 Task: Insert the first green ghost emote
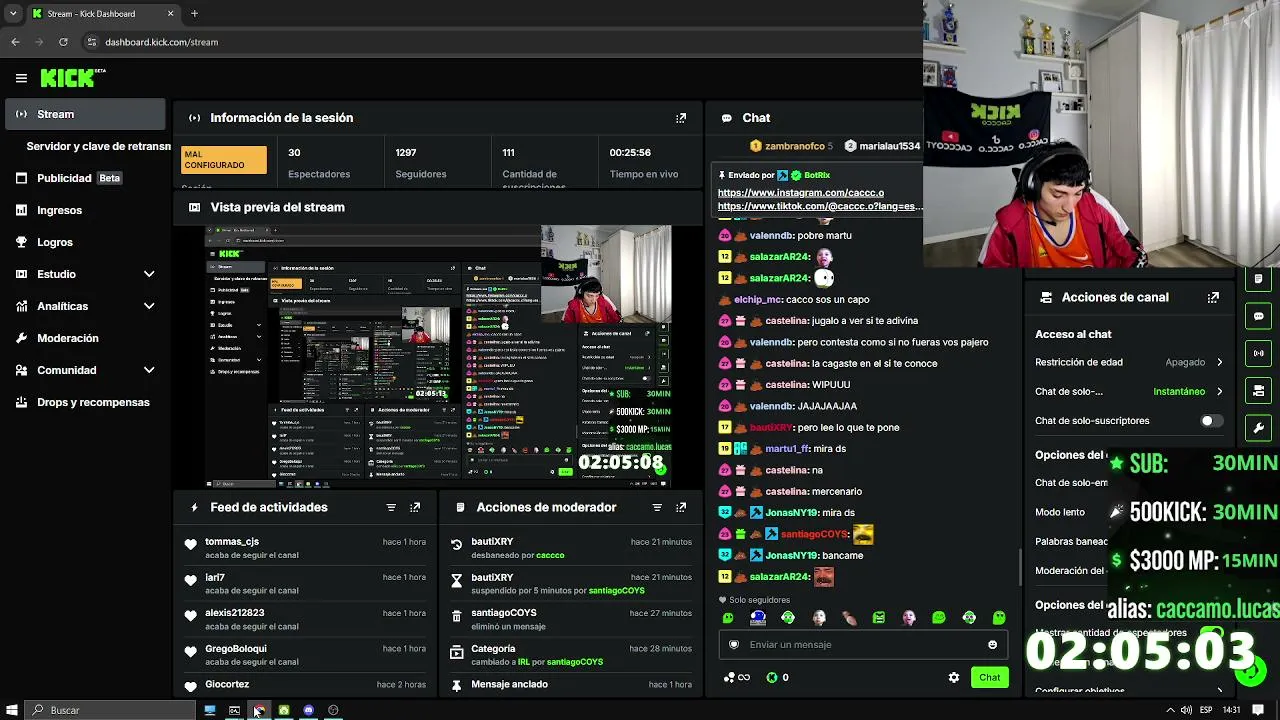pos(728,618)
